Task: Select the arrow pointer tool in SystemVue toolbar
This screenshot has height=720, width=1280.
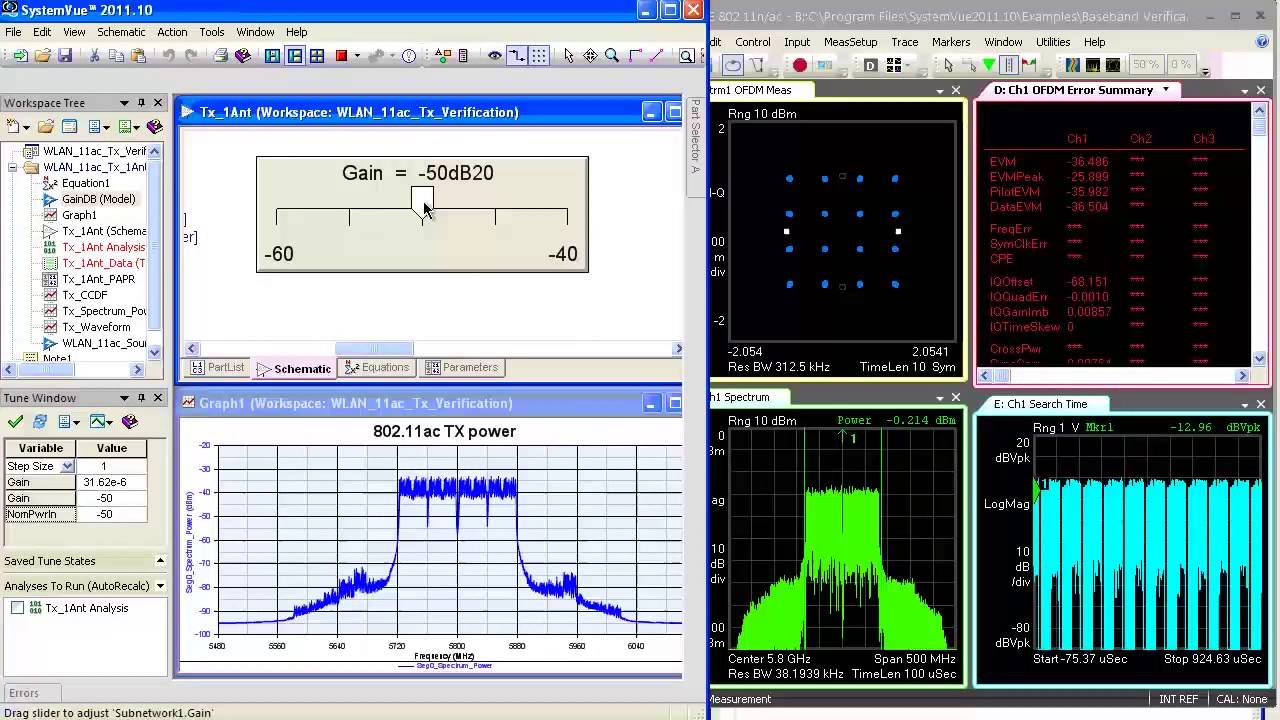Action: click(569, 56)
